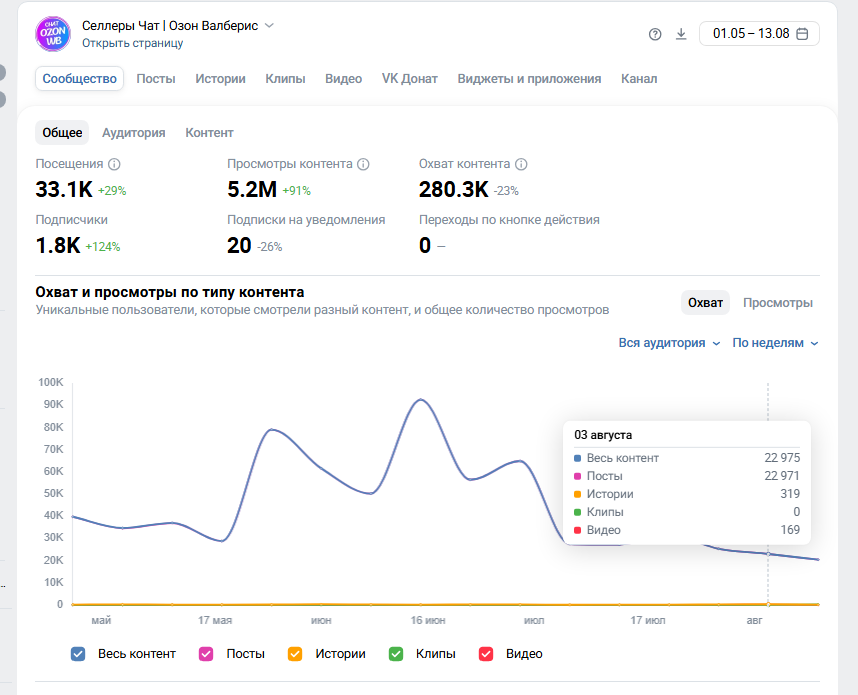
Task: Expand the community name switcher chevron
Action: tap(269, 26)
